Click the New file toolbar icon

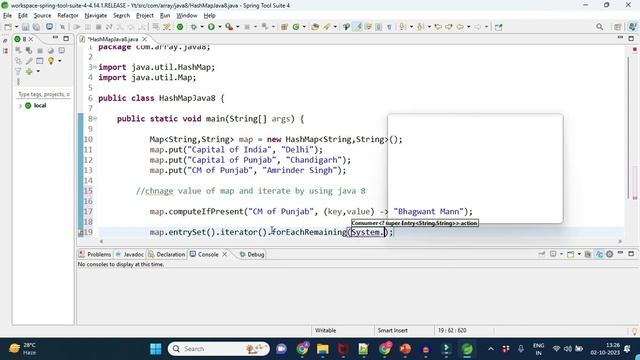tap(8, 27)
